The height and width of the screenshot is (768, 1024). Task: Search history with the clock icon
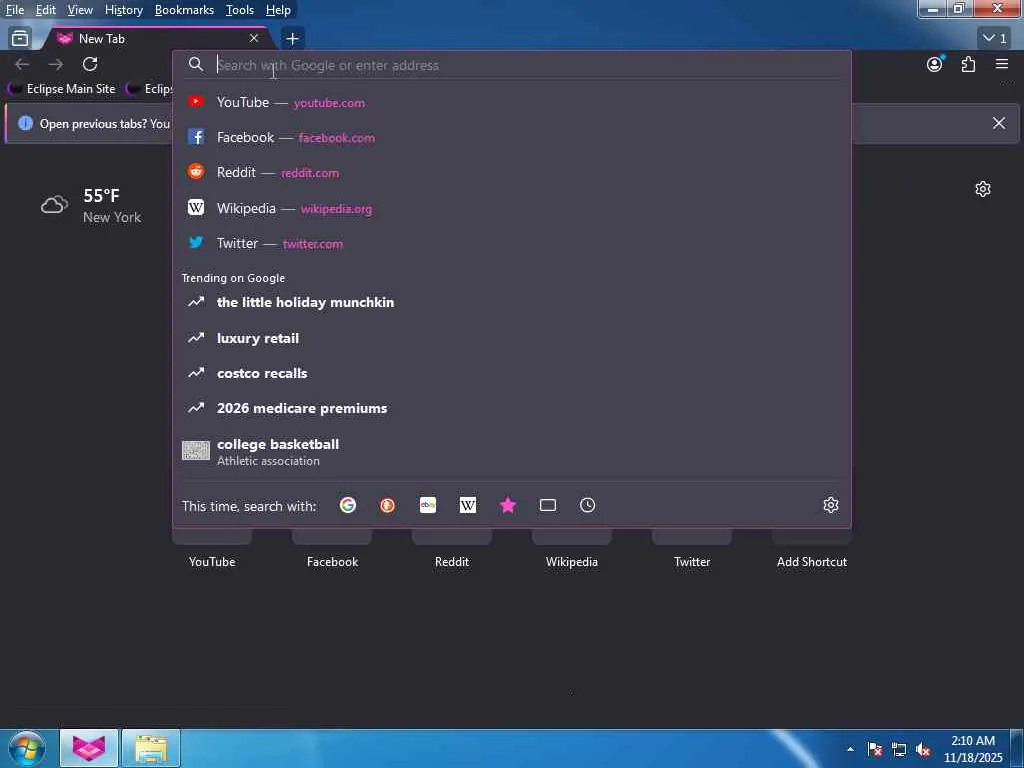click(588, 505)
